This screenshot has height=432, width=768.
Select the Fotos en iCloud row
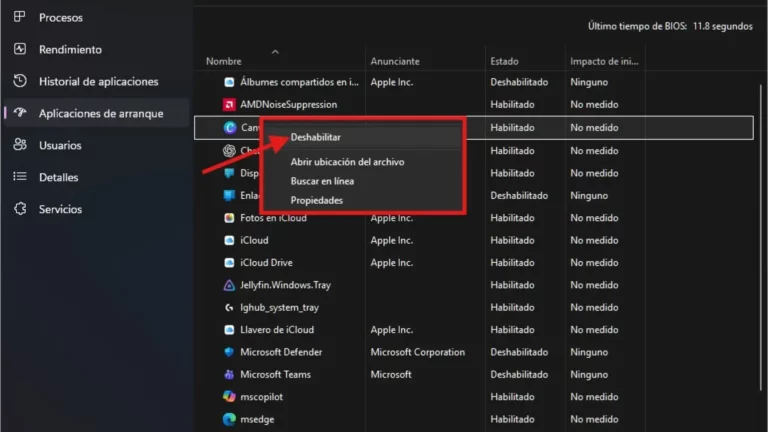tap(273, 217)
